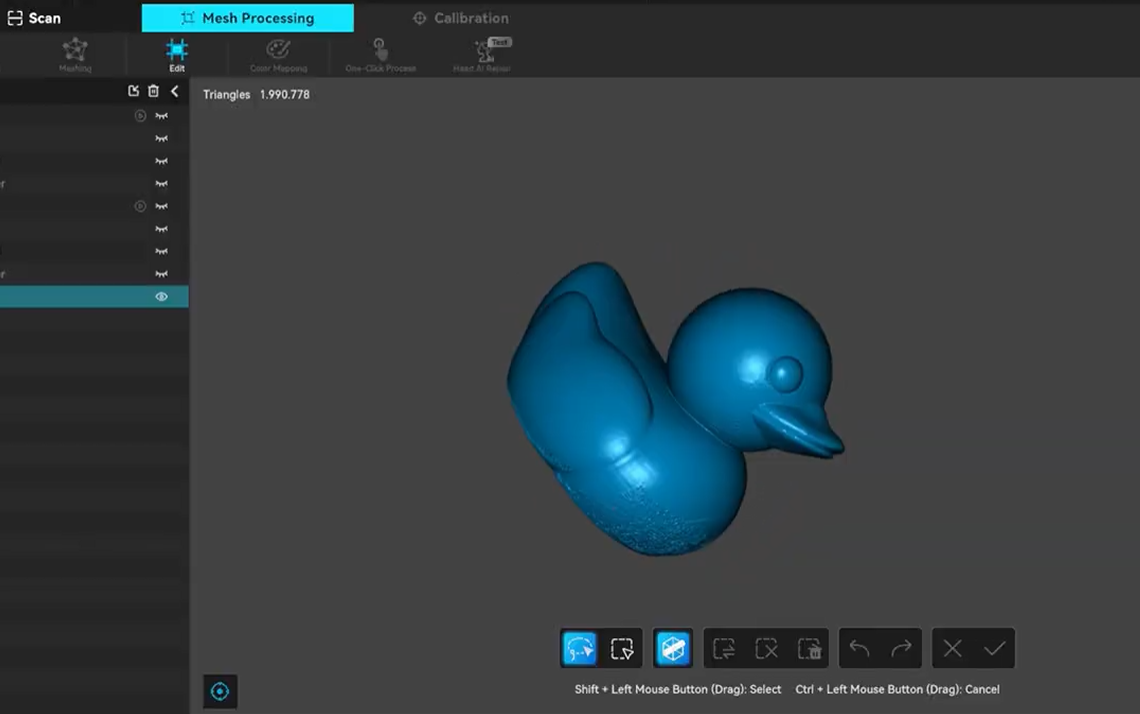Collapse the left panel with the chevron
The image size is (1140, 714).
pyautogui.click(x=174, y=91)
